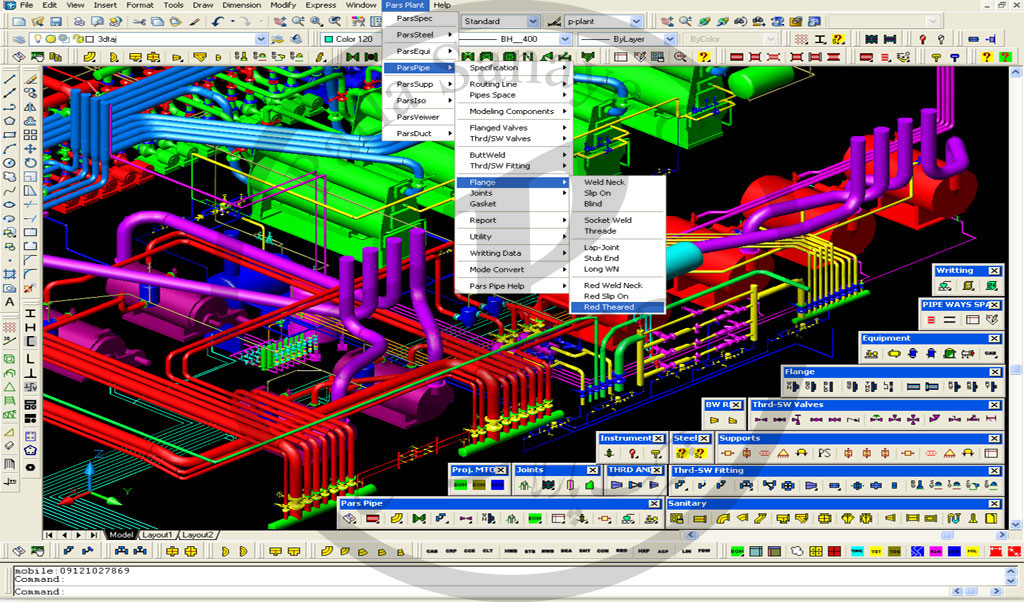Select the Move modify tool
This screenshot has height=602, width=1024.
30,149
